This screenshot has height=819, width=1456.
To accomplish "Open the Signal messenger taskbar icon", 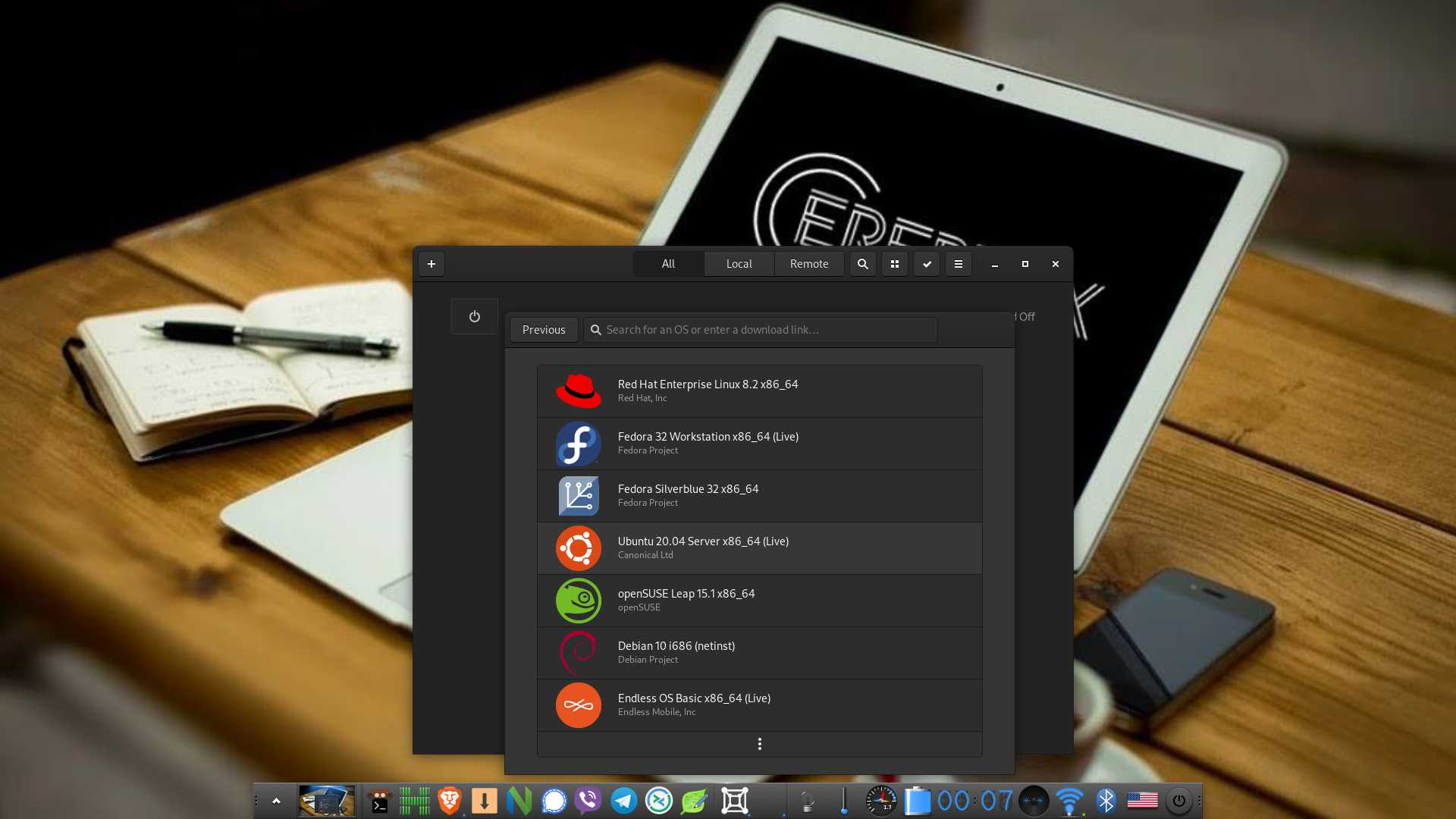I will pyautogui.click(x=554, y=801).
